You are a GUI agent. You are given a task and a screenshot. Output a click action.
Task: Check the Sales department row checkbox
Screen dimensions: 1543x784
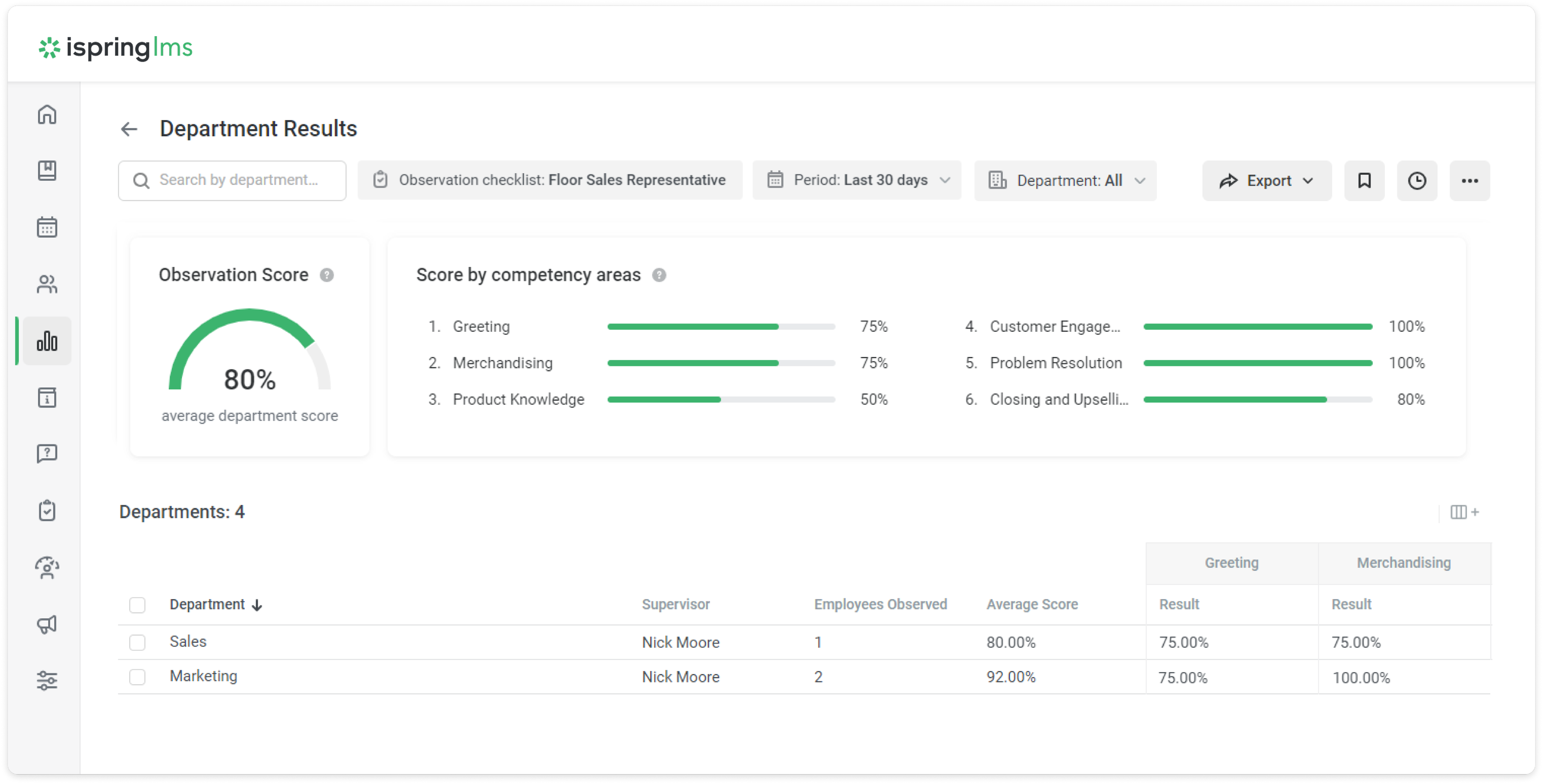[x=137, y=642]
